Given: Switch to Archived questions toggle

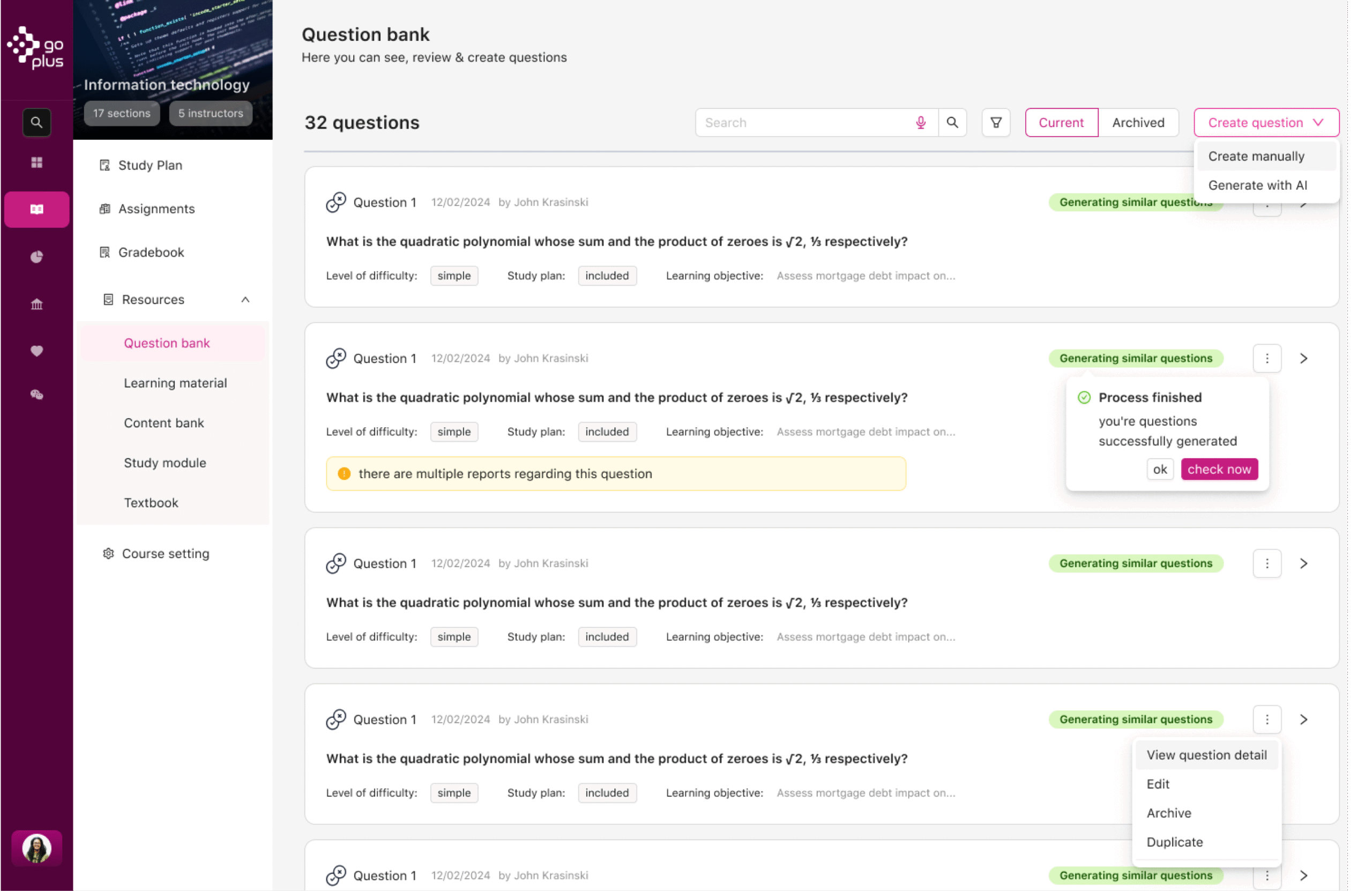Looking at the screenshot, I should (x=1138, y=122).
